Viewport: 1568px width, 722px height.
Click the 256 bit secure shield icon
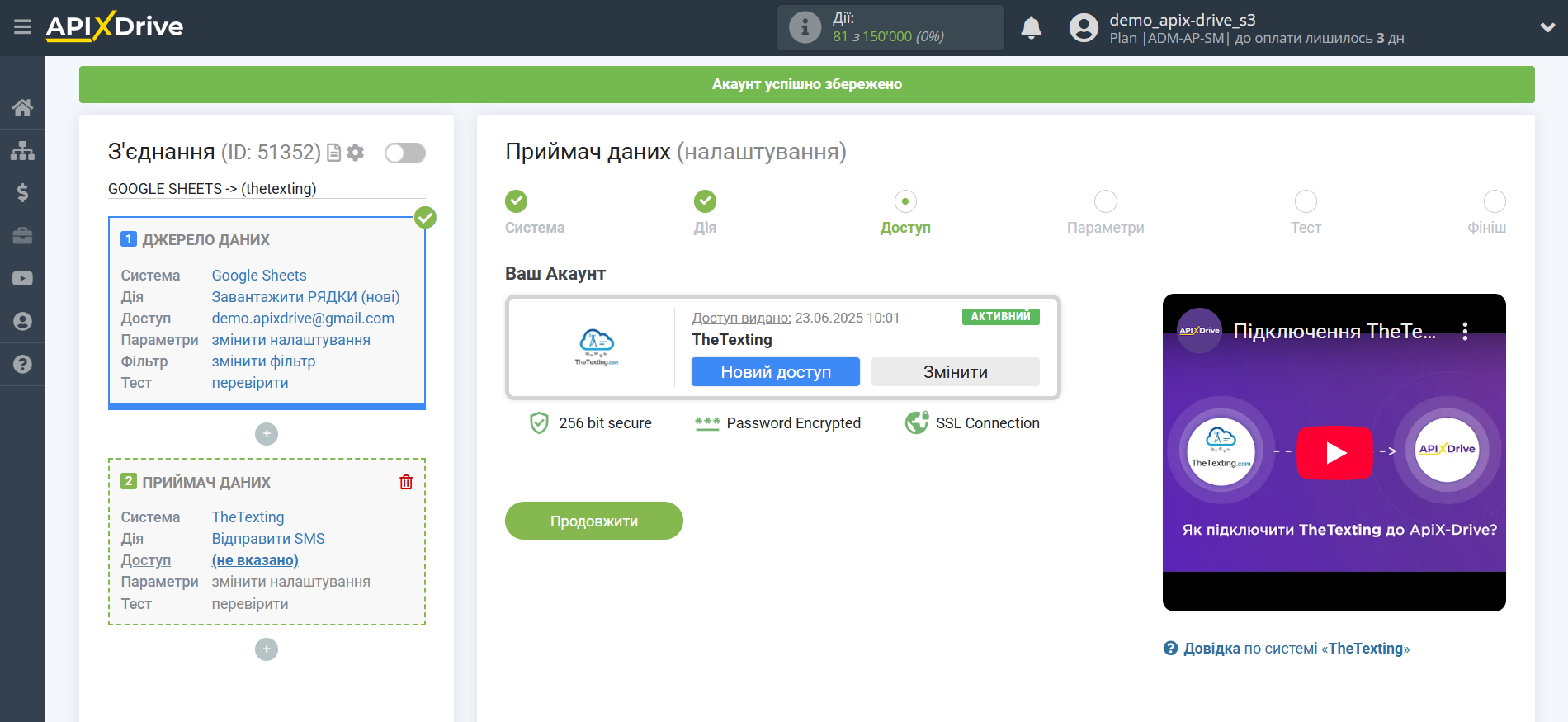[x=539, y=423]
